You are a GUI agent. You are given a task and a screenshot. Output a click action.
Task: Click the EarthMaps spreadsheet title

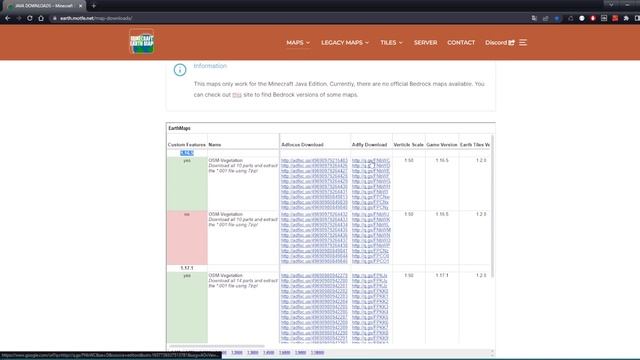pos(180,128)
